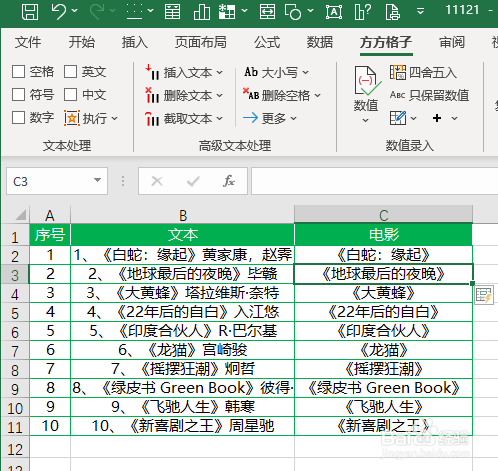Click the pivot table grid icon

click(x=227, y=12)
